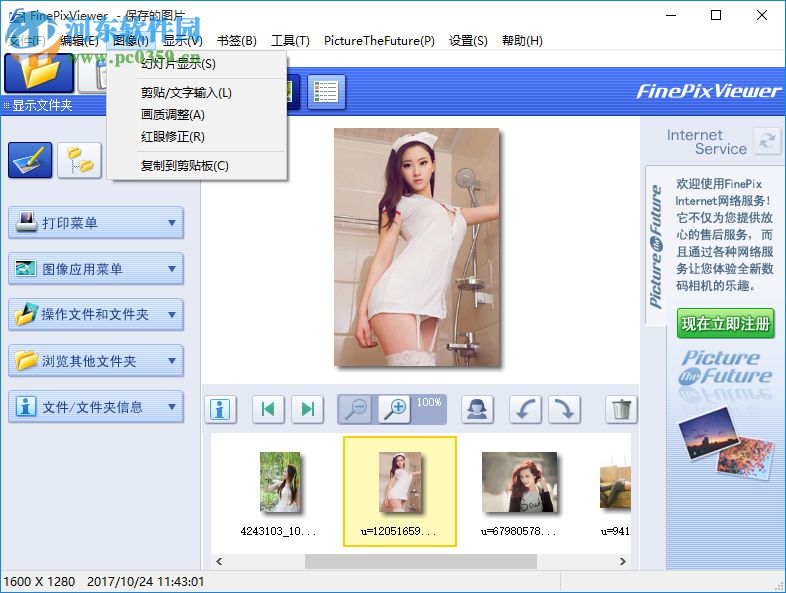Click the 1600 X 1280 status text

(x=39, y=581)
